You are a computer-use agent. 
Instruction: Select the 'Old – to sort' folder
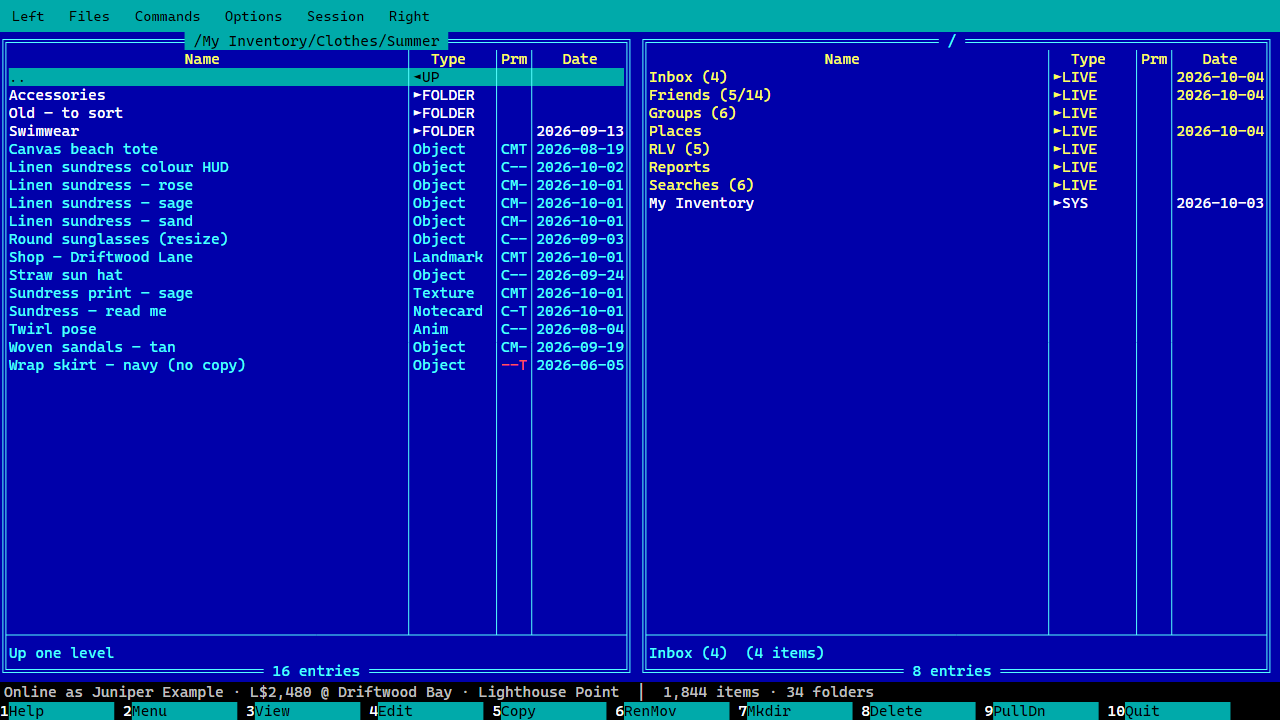tap(316, 113)
